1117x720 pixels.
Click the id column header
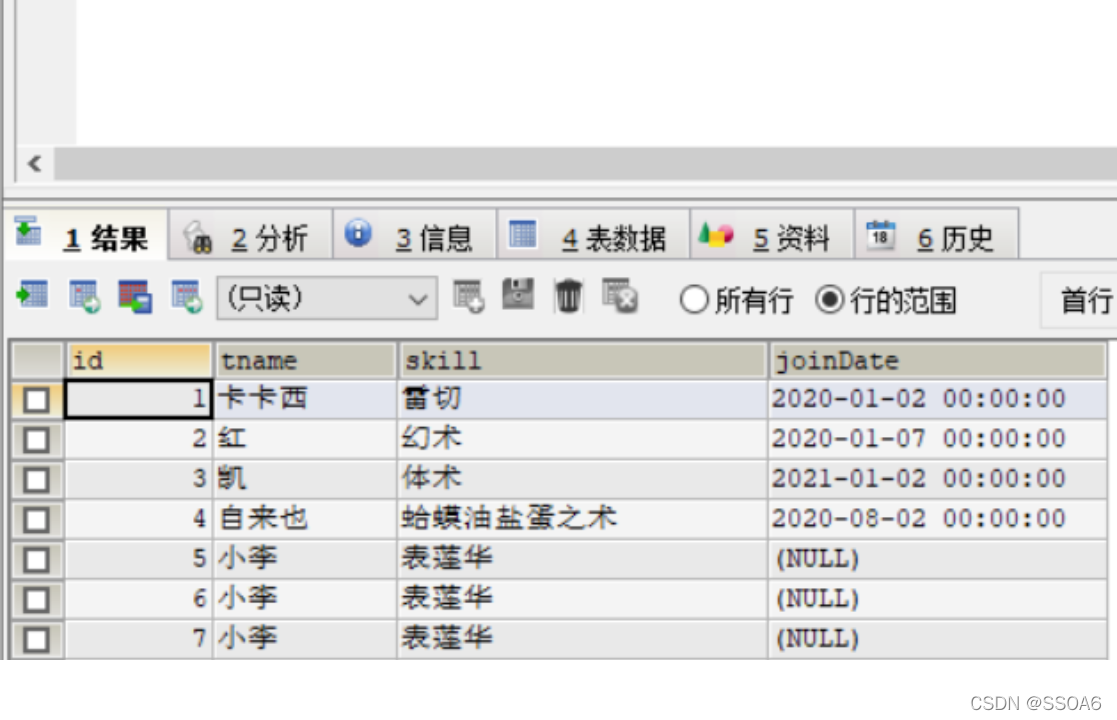(139, 360)
